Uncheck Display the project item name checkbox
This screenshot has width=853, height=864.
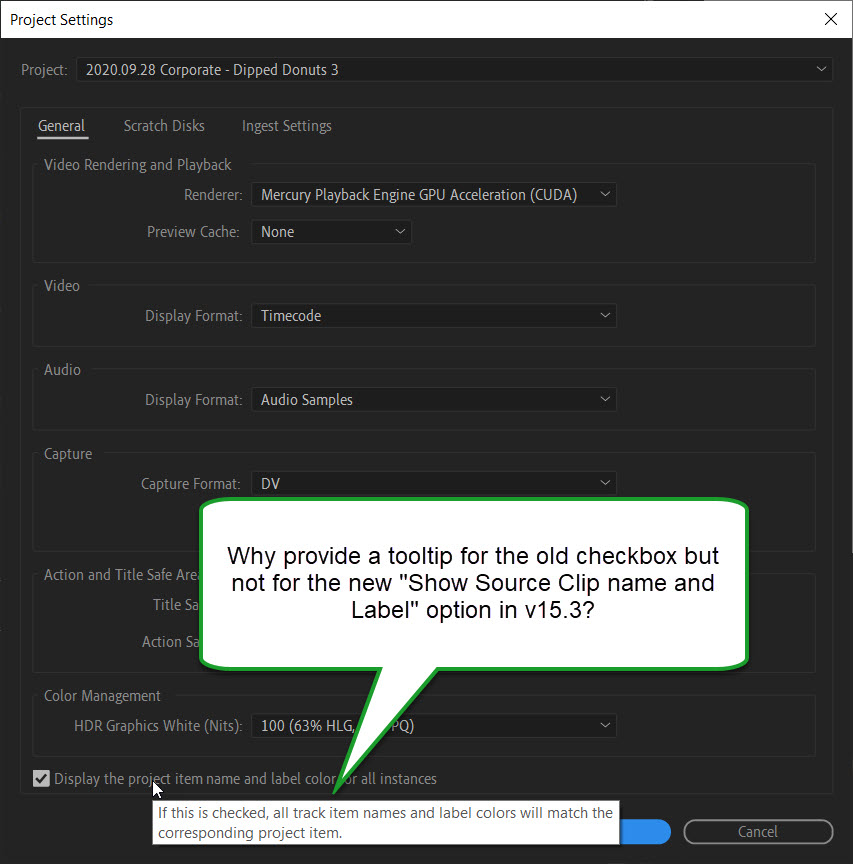tap(41, 779)
